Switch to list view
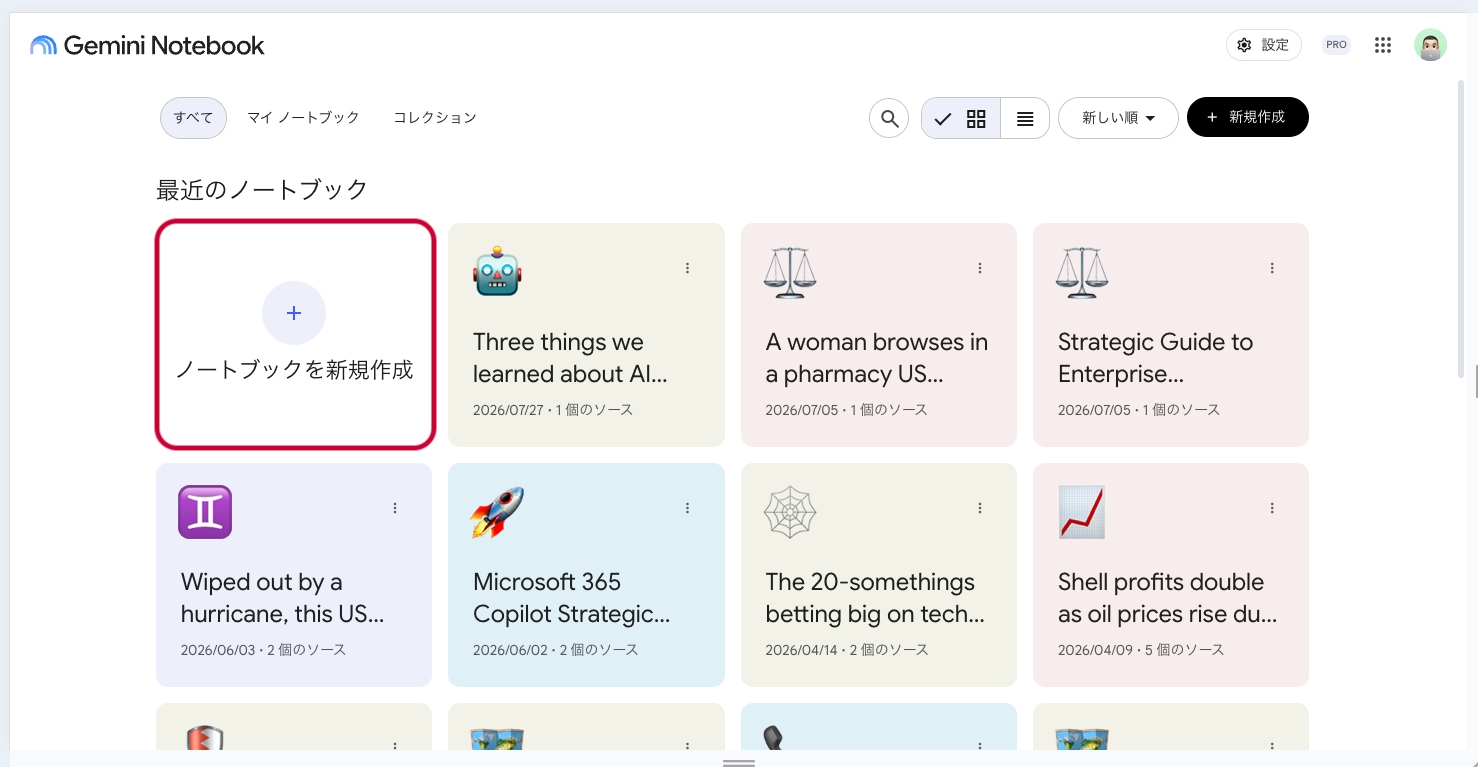Image resolution: width=1478 pixels, height=767 pixels. [1025, 118]
